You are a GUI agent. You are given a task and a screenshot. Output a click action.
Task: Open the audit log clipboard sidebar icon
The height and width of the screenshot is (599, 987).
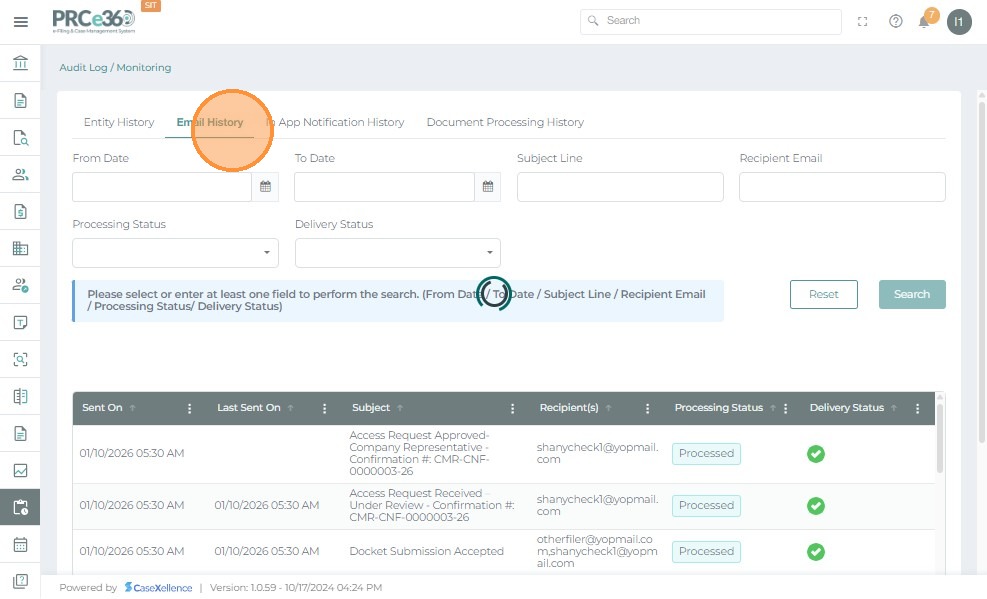20,507
